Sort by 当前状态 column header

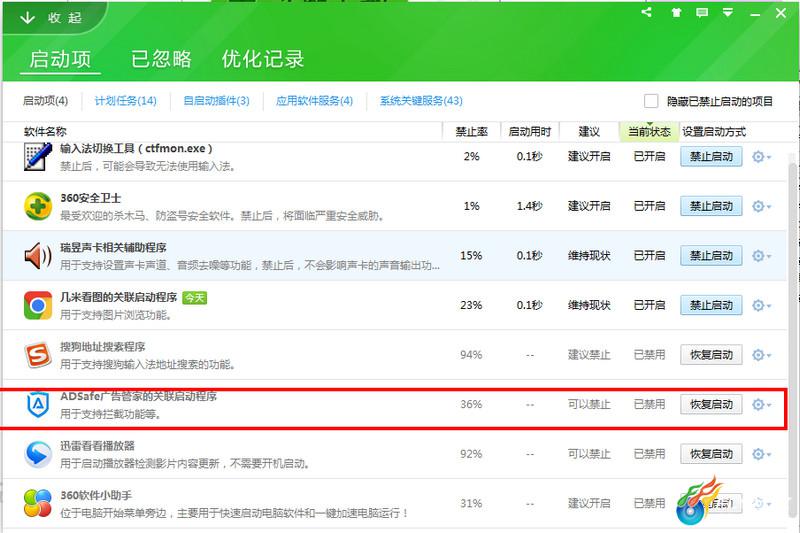(x=649, y=132)
